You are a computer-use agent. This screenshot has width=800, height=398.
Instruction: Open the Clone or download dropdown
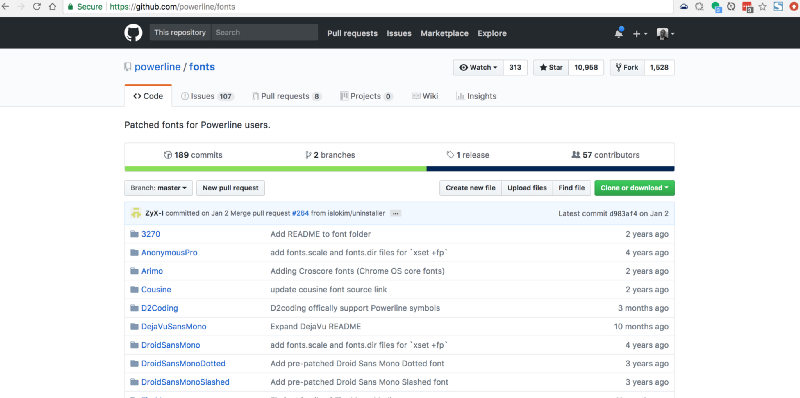coord(634,188)
